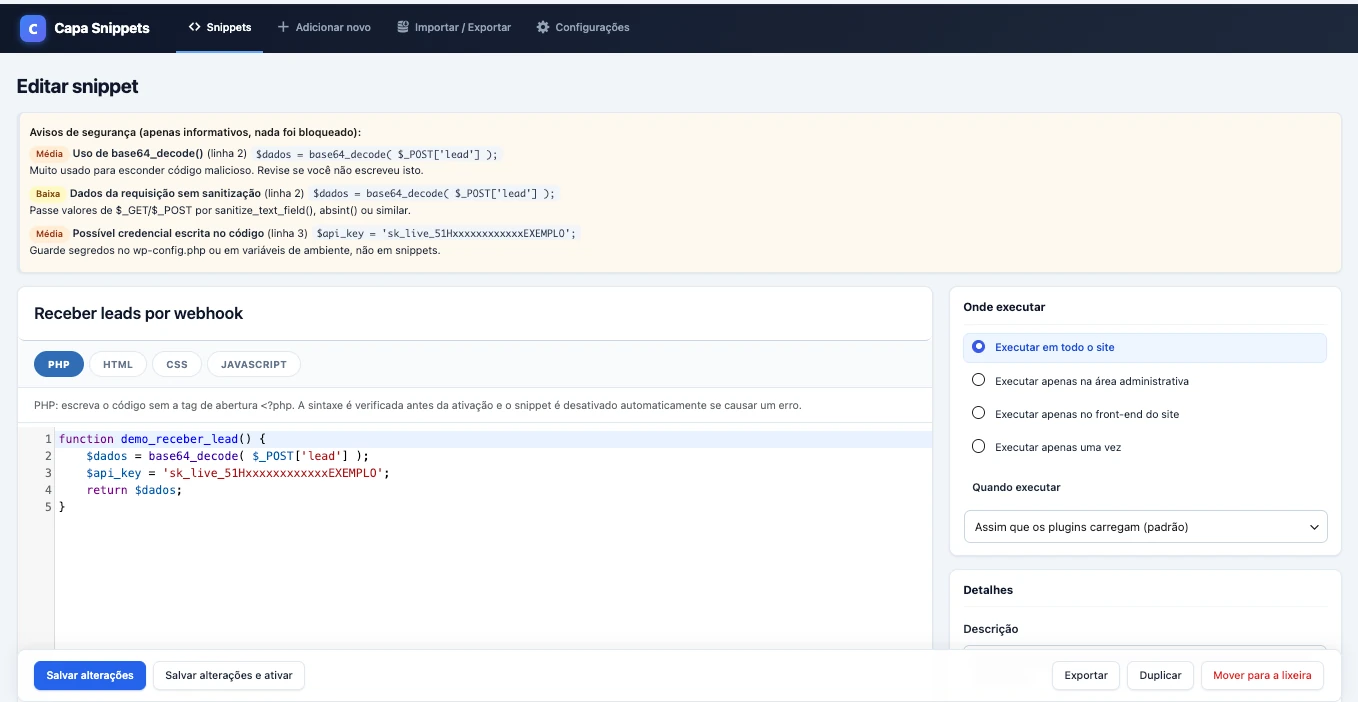The height and width of the screenshot is (702, 1358).
Task: Click the 'Salvar alterações' button
Action: click(90, 675)
